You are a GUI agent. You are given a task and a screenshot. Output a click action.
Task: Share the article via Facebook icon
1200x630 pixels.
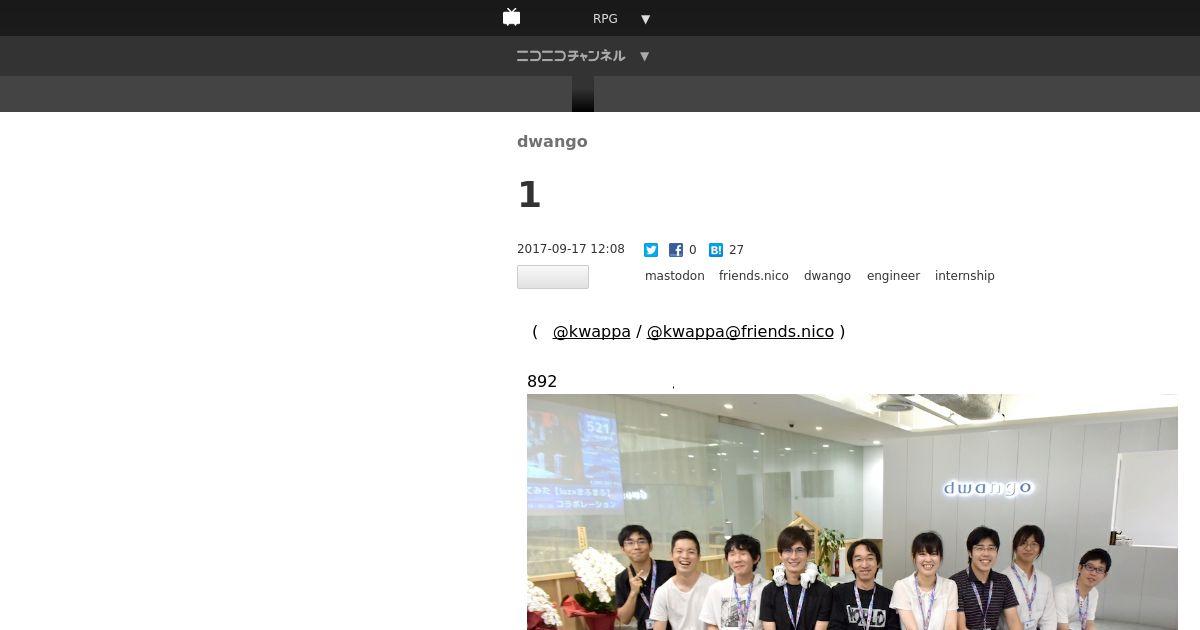[x=676, y=250]
